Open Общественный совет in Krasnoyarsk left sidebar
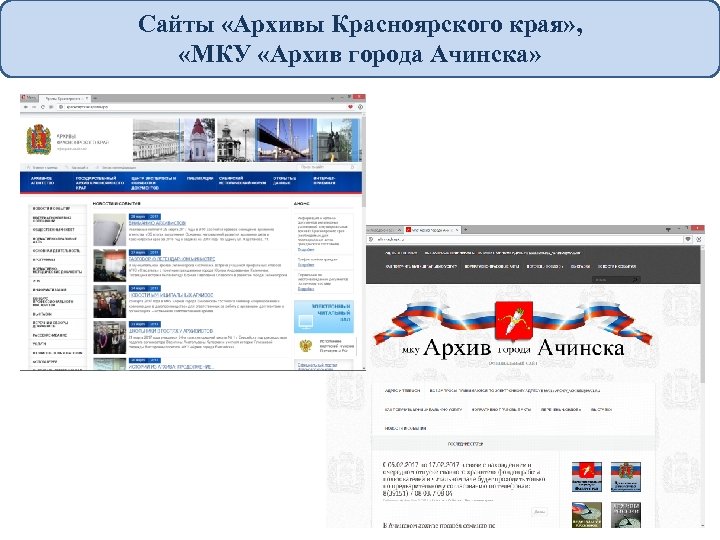Viewport: 720px width, 540px height. point(54,229)
